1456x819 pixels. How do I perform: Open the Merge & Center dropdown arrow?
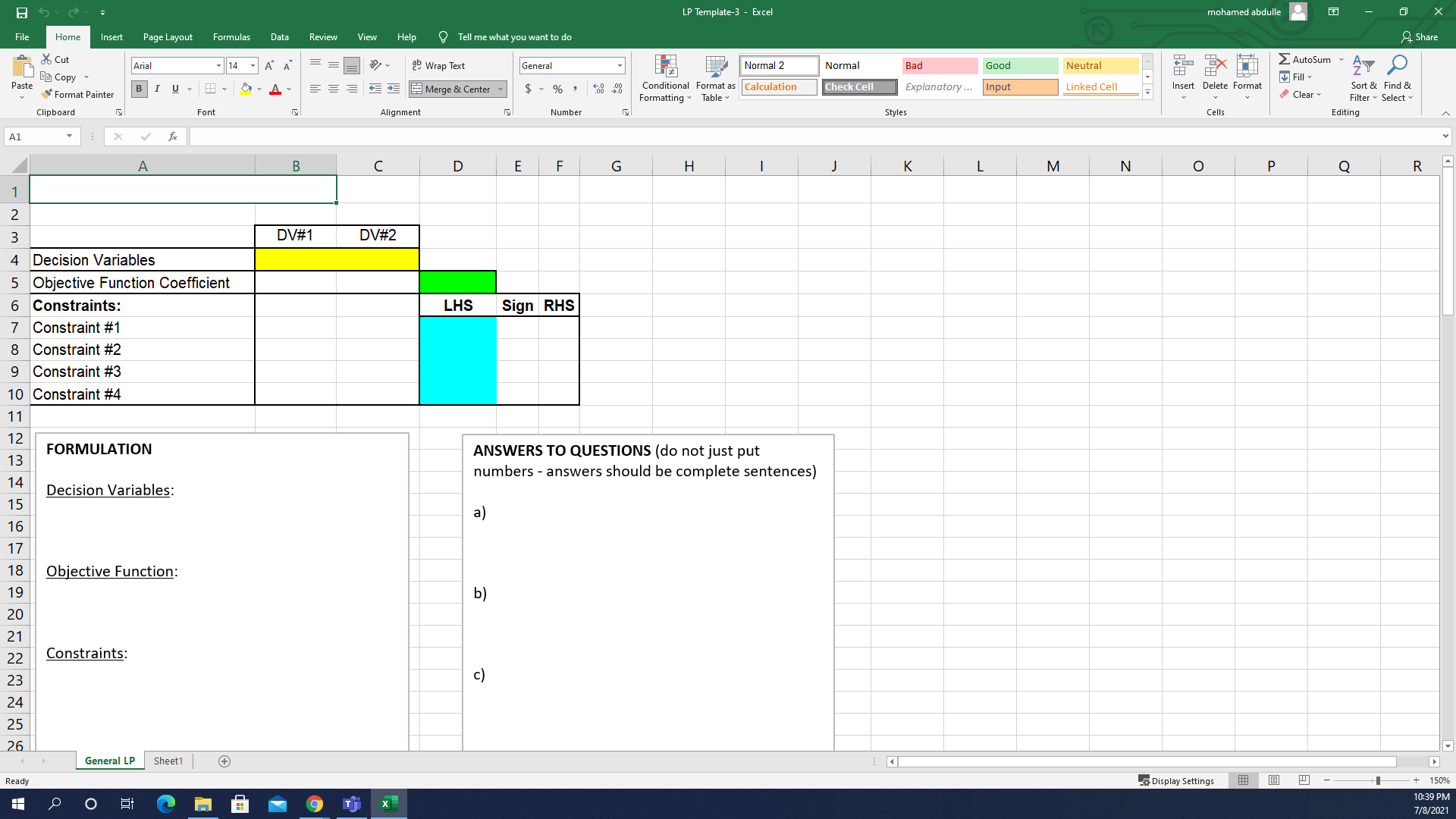pyautogui.click(x=500, y=89)
